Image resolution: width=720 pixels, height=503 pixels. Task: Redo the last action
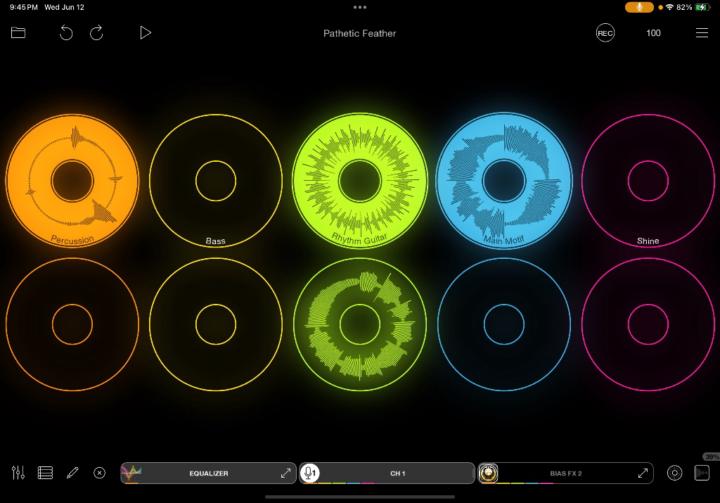point(96,33)
